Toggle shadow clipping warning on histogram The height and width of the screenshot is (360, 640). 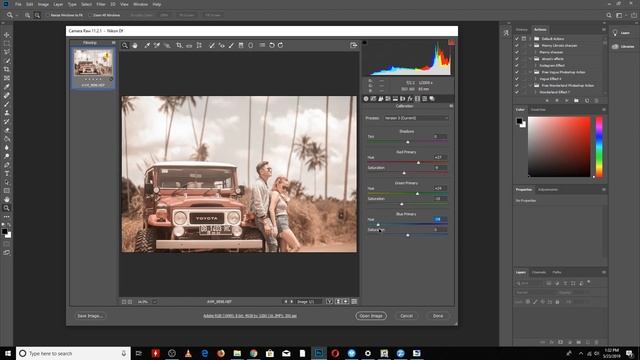pyautogui.click(x=364, y=42)
